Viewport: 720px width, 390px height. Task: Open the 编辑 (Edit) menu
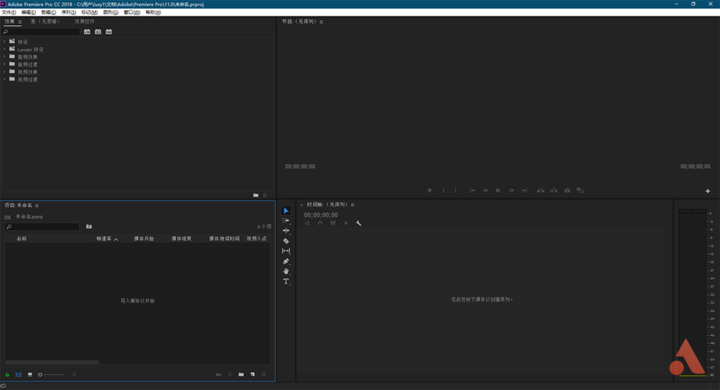point(28,12)
